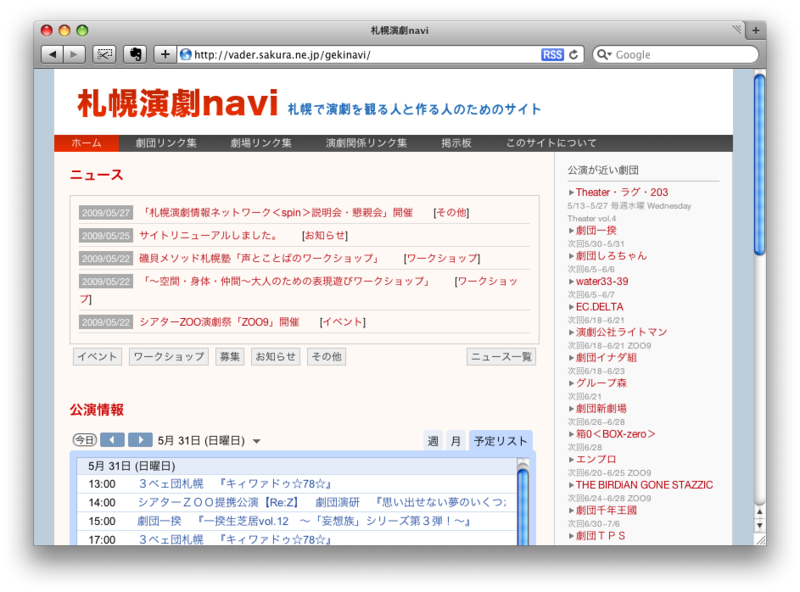
Task: Open the 演劇公社ライトマン sidebar link
Action: point(621,332)
